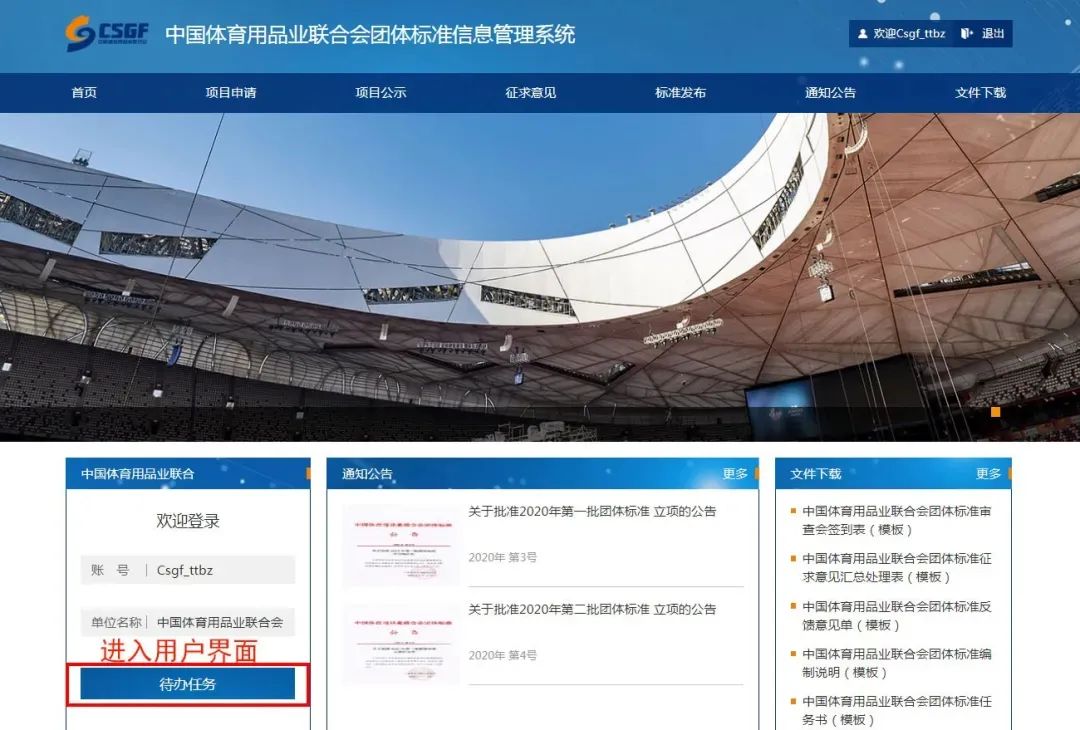This screenshot has width=1080, height=730.
Task: Download 团体标准征求意见汇总处理表（模板）
Action: click(x=897, y=568)
